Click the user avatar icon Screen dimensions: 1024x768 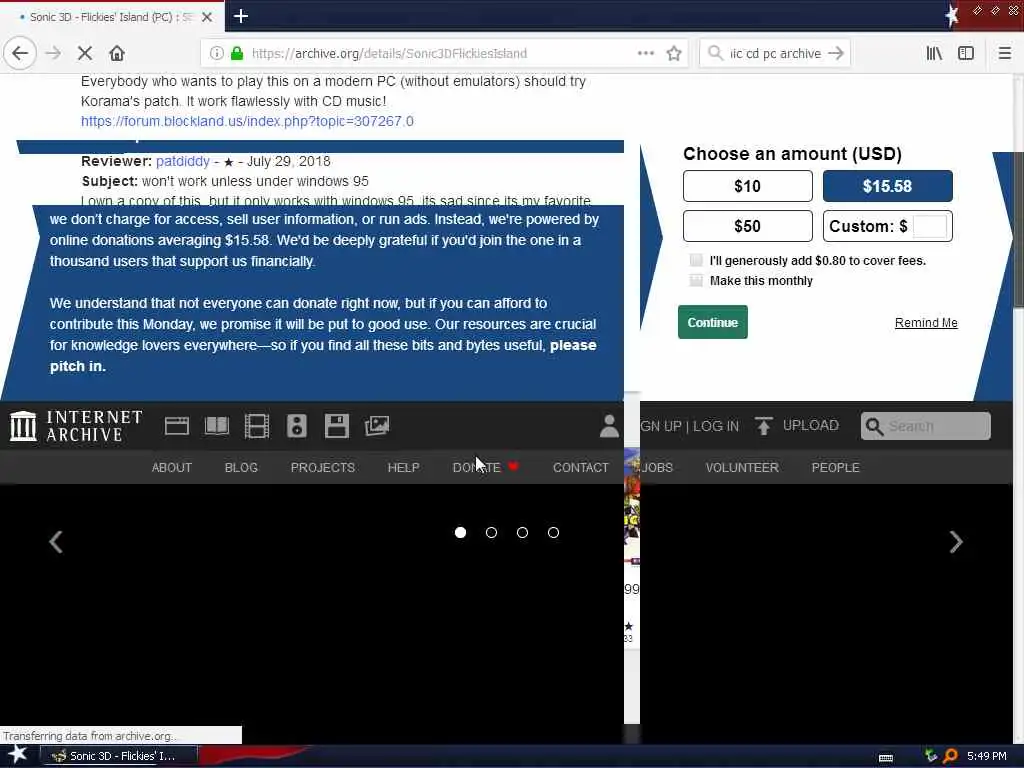click(609, 426)
